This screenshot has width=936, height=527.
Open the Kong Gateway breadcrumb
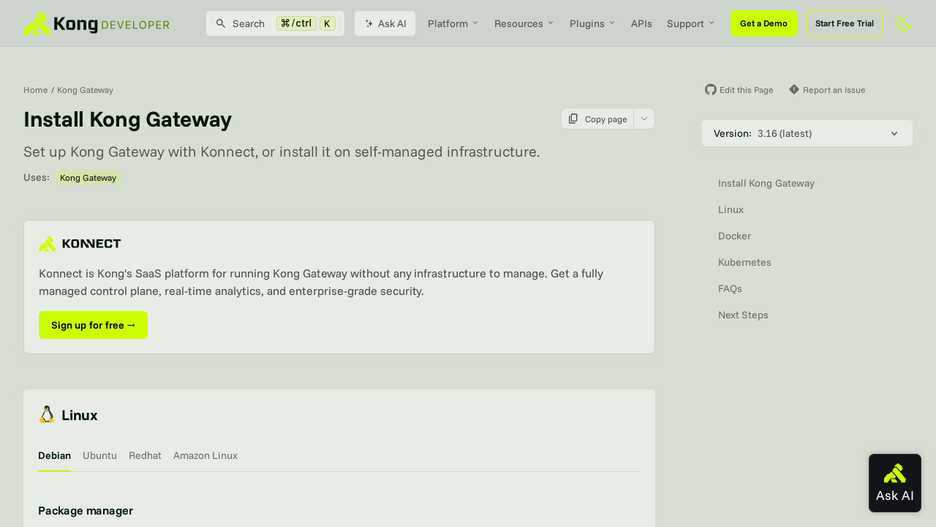pos(85,90)
